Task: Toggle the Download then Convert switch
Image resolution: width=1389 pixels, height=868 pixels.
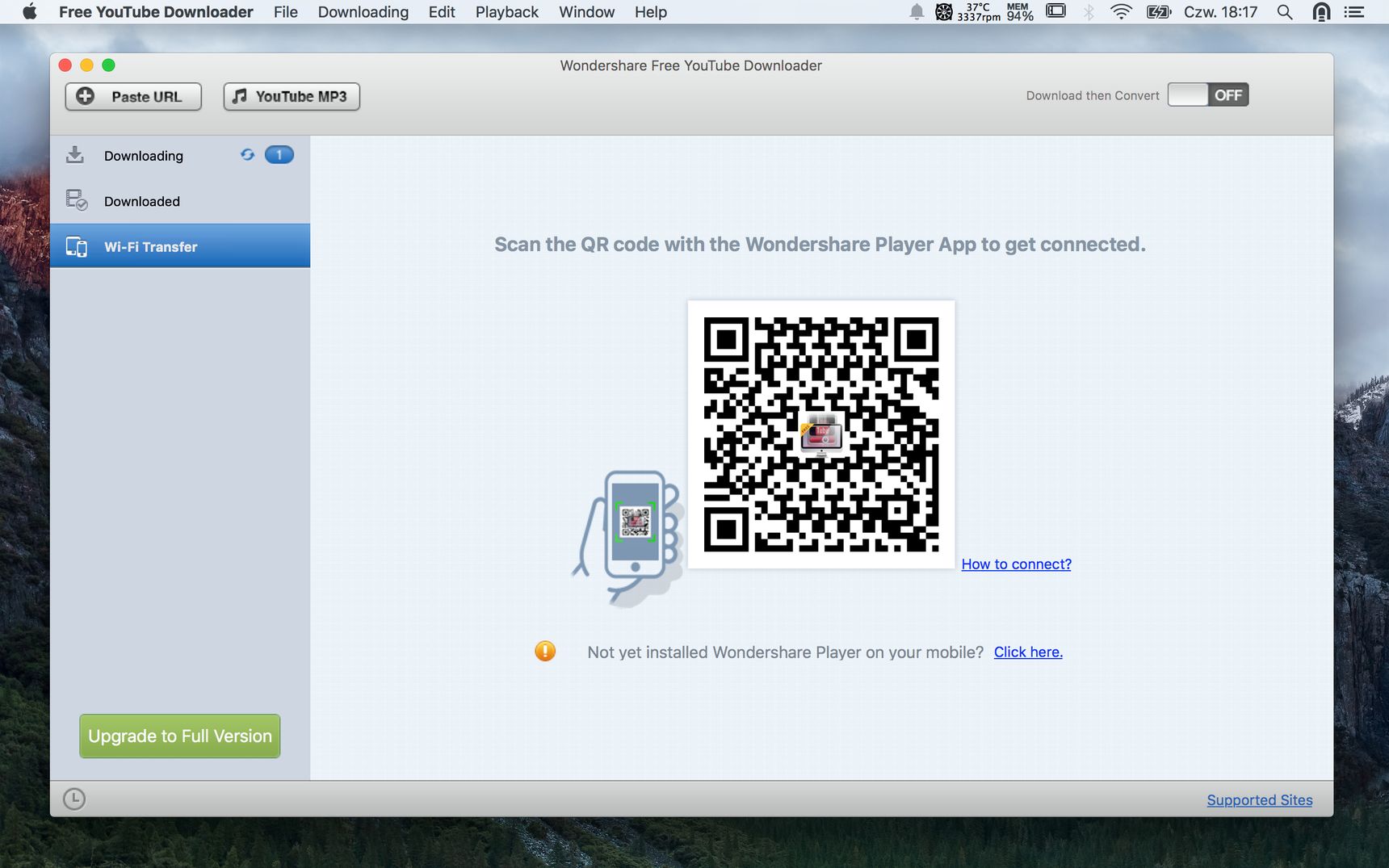Action: coord(1208,95)
